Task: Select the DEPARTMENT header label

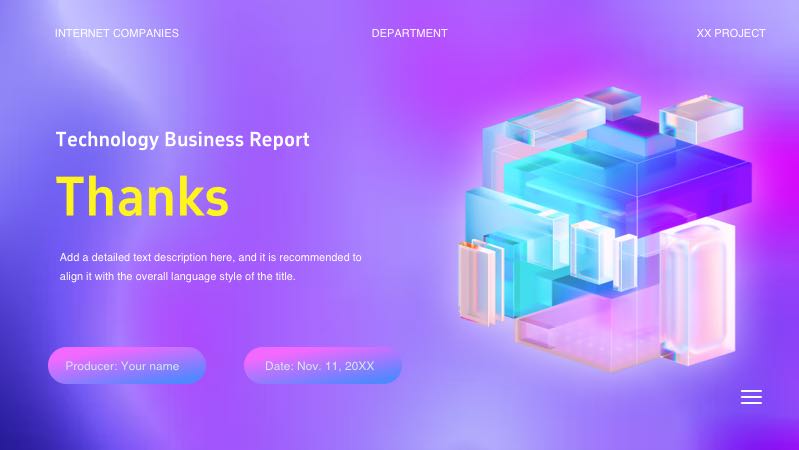Action: (409, 33)
